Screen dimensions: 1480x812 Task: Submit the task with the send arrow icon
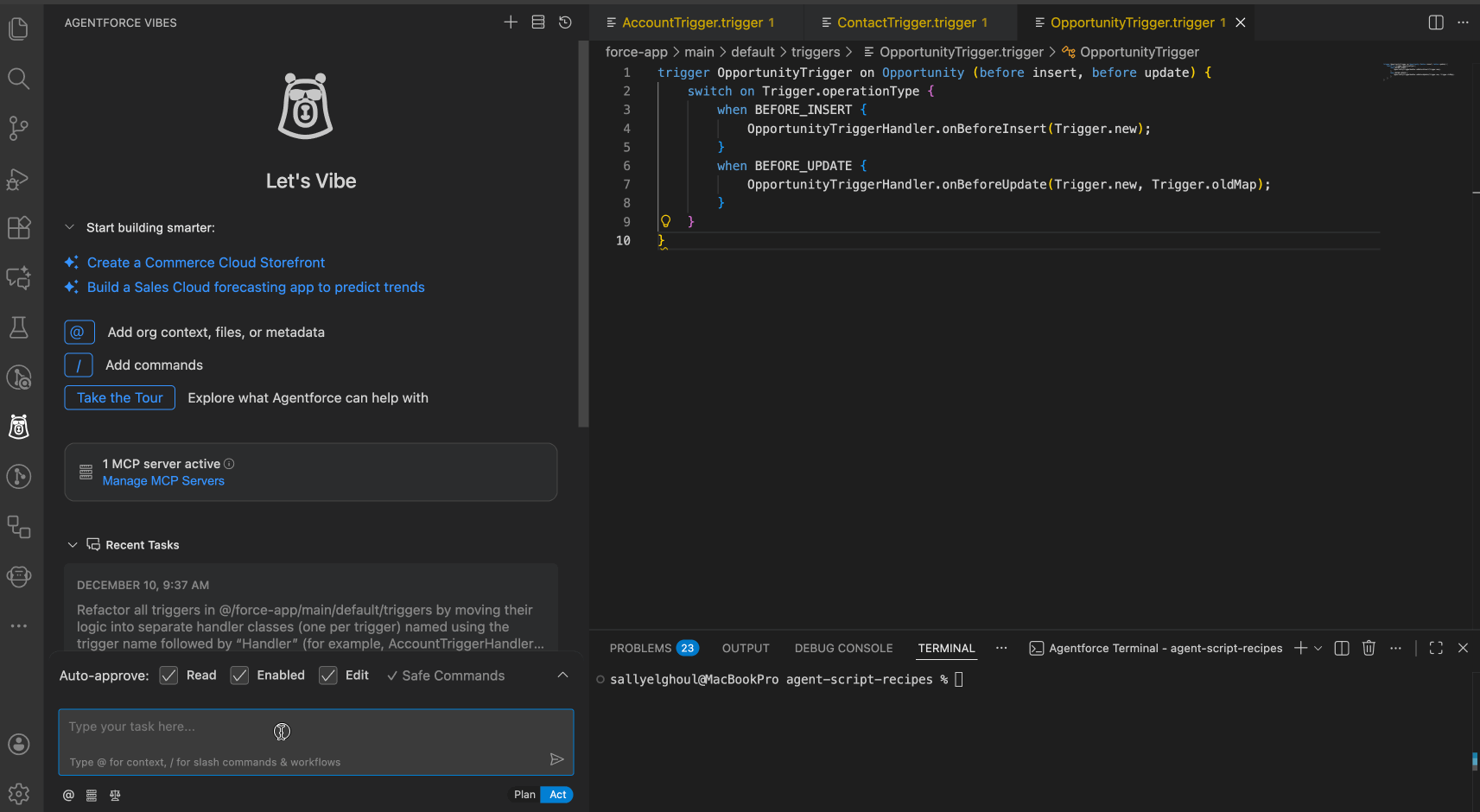[x=557, y=759]
